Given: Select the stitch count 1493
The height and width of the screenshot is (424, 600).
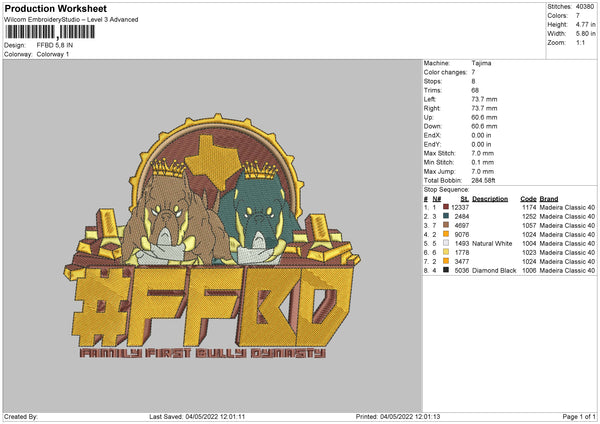Looking at the screenshot, I should tap(462, 243).
